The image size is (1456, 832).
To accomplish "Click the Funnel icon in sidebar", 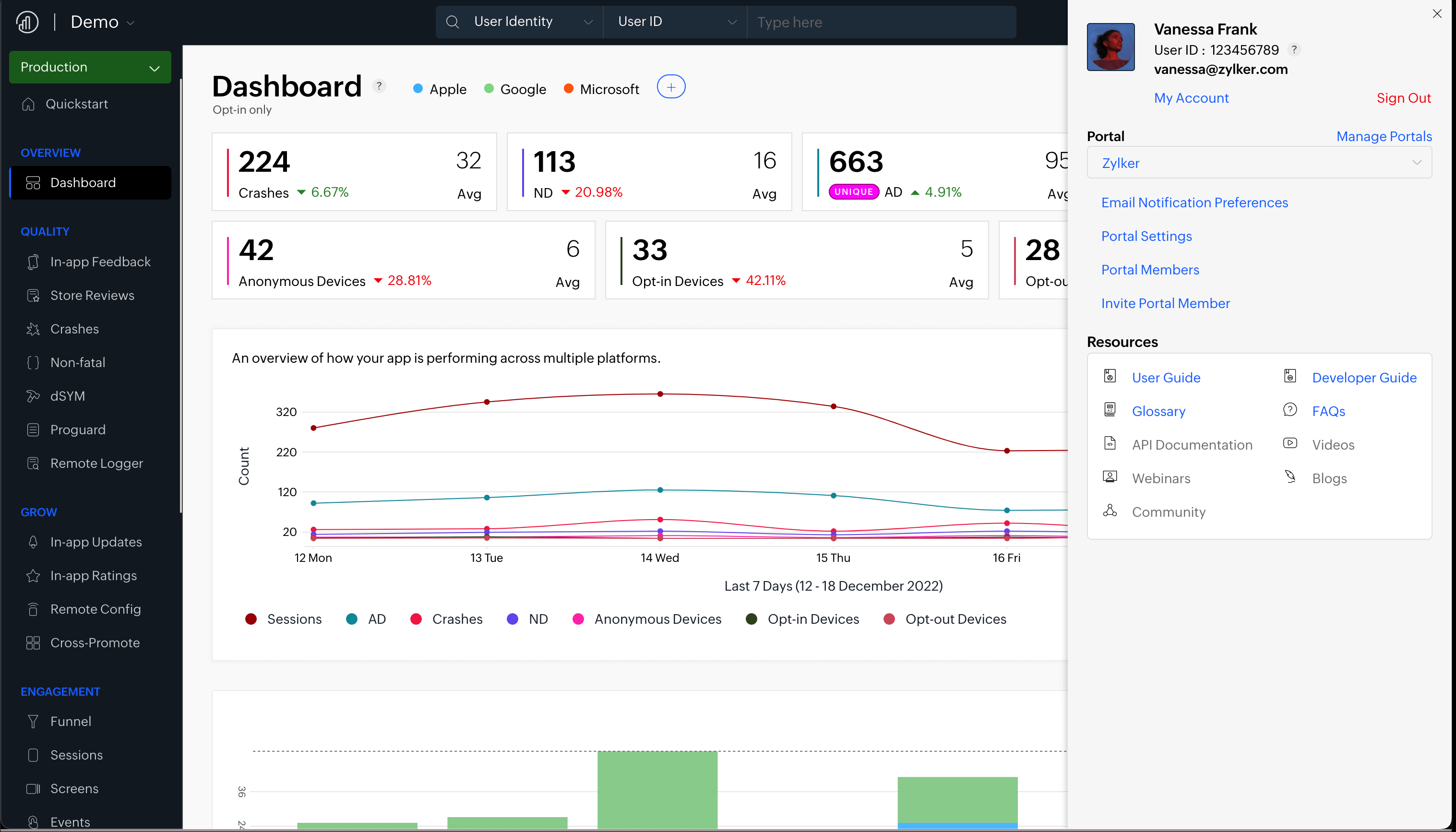I will 33,721.
